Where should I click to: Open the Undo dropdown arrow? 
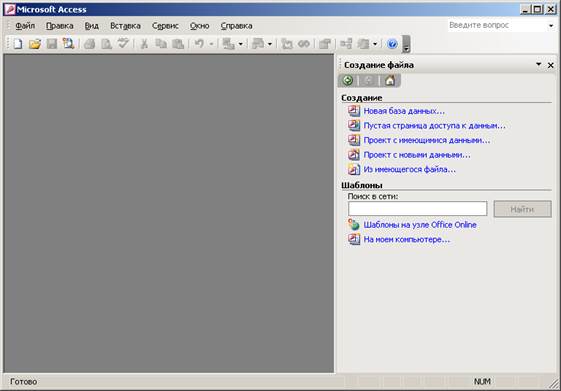click(211, 44)
